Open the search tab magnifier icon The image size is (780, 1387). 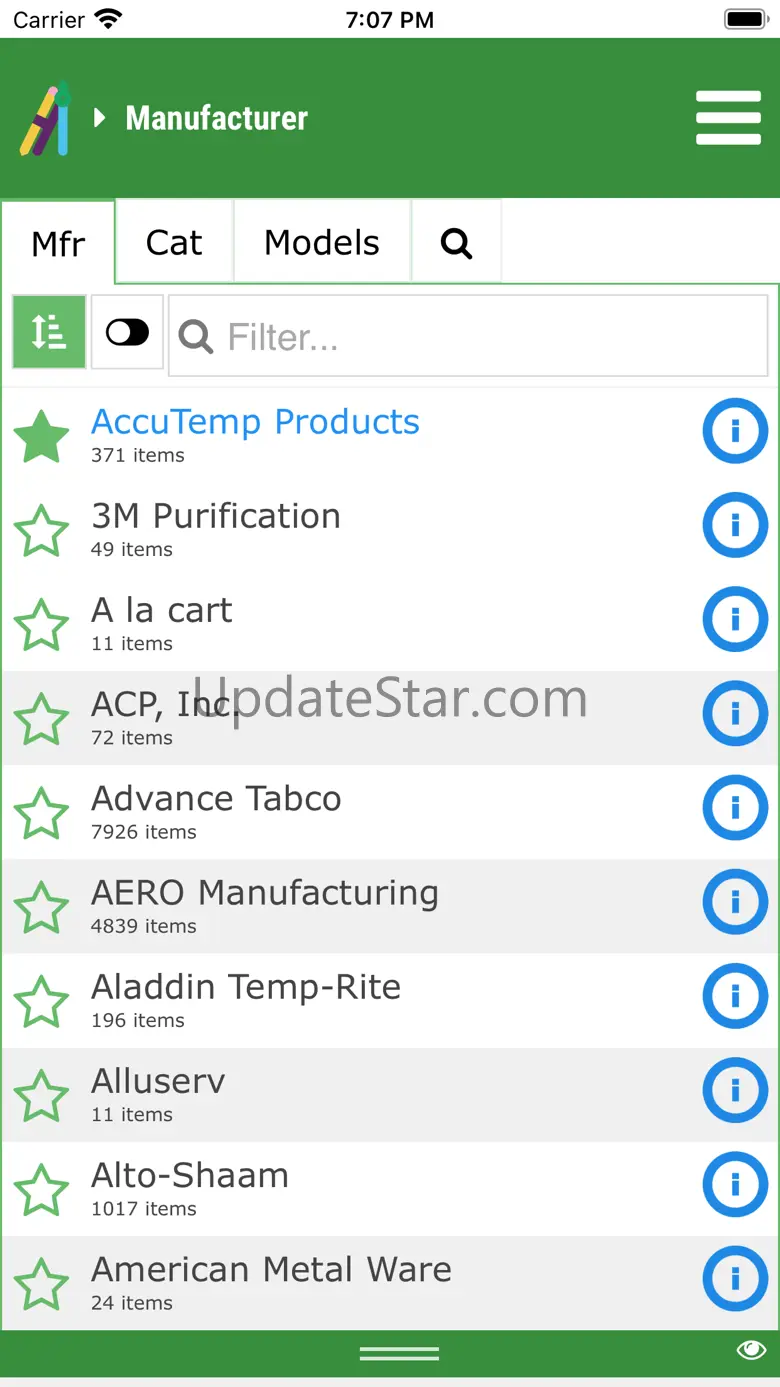click(456, 243)
